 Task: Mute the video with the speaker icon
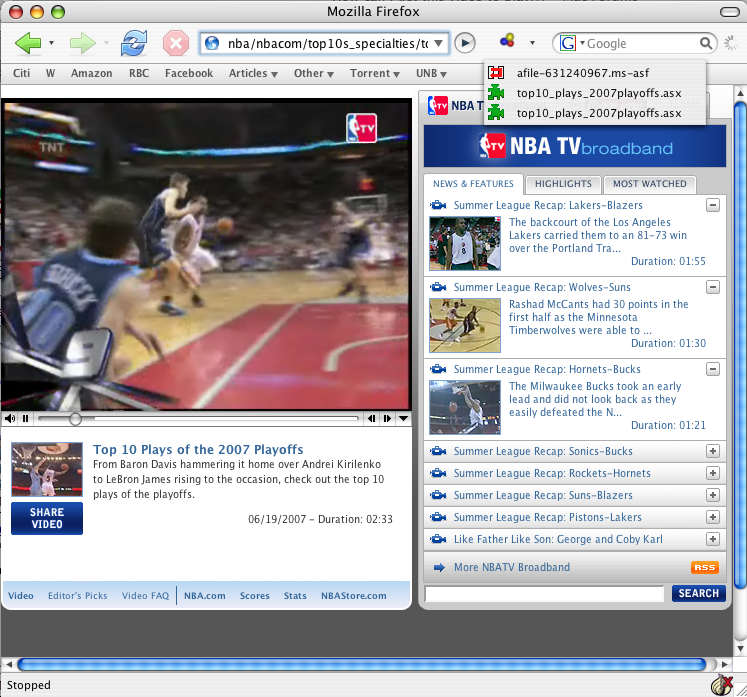10,419
